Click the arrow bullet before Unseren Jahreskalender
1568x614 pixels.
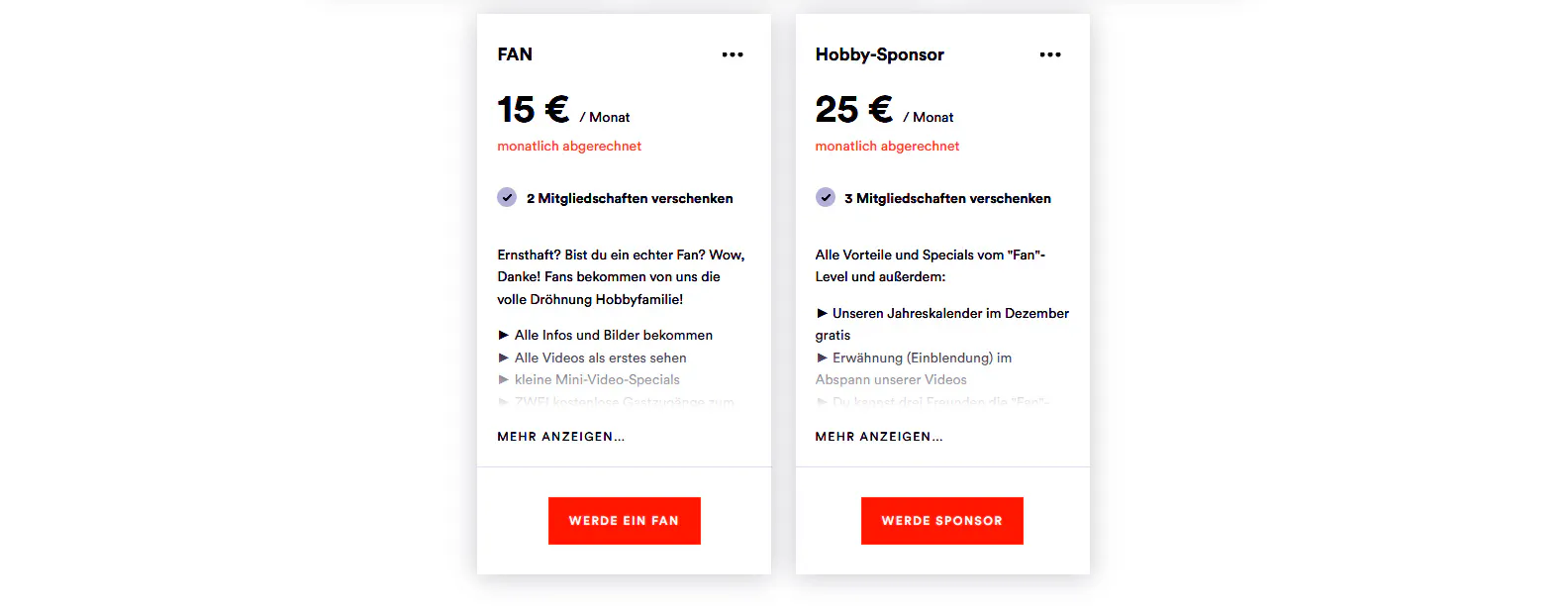(x=822, y=313)
